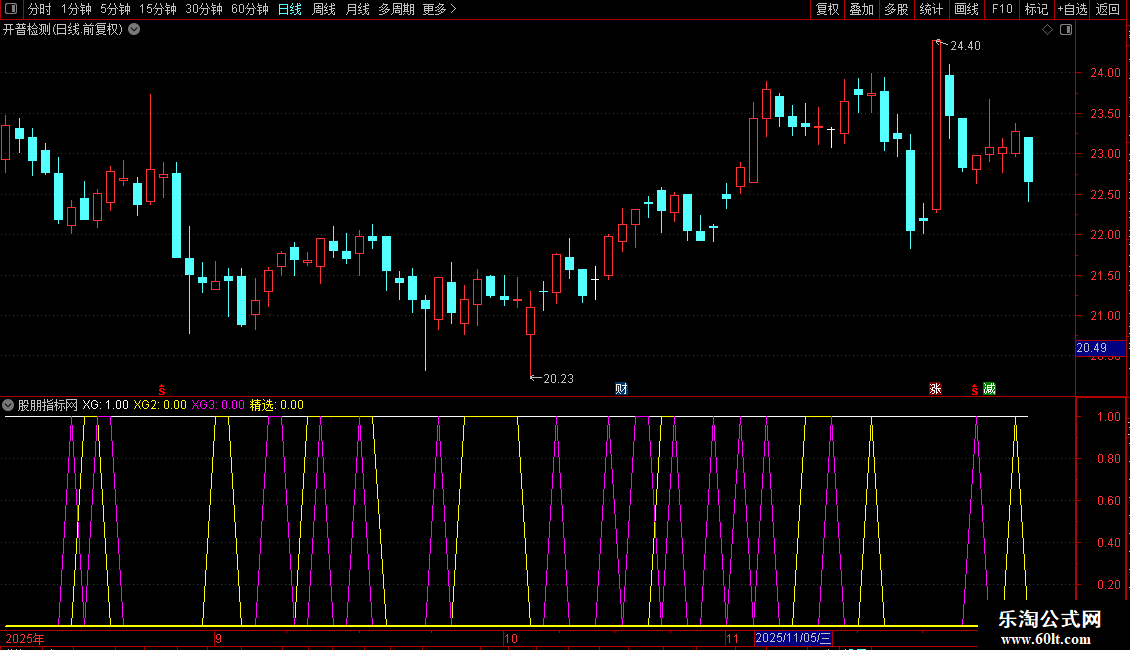Open the 多股 multi-stock view
The width and height of the screenshot is (1130, 650).
[x=896, y=9]
